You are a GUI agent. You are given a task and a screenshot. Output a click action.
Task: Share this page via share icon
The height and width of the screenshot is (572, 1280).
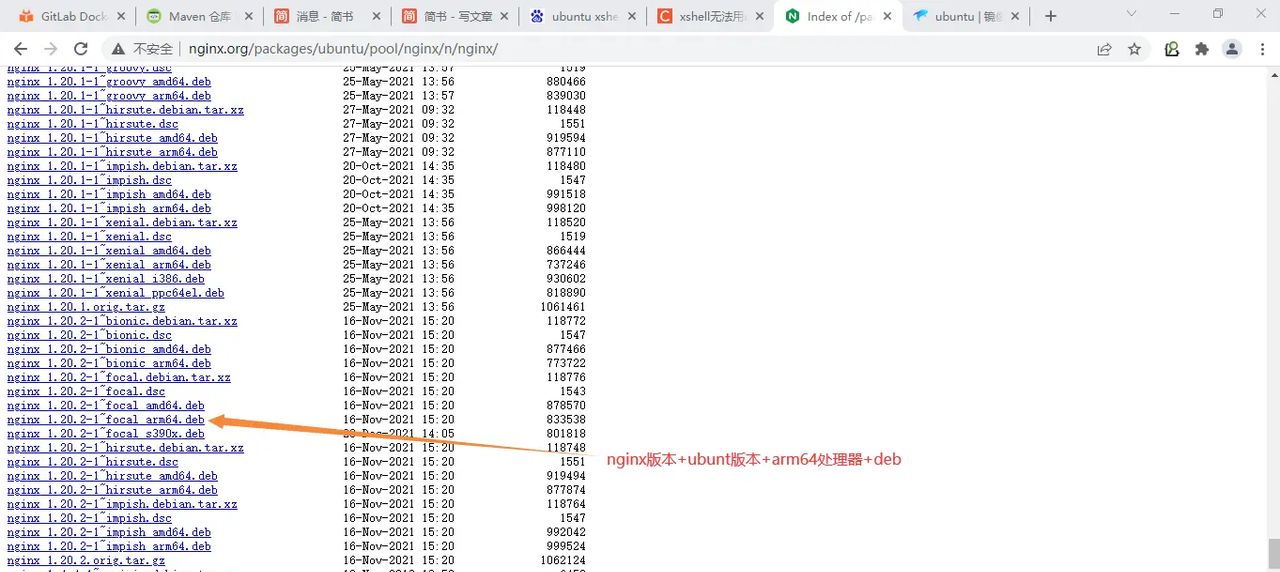[x=1104, y=49]
